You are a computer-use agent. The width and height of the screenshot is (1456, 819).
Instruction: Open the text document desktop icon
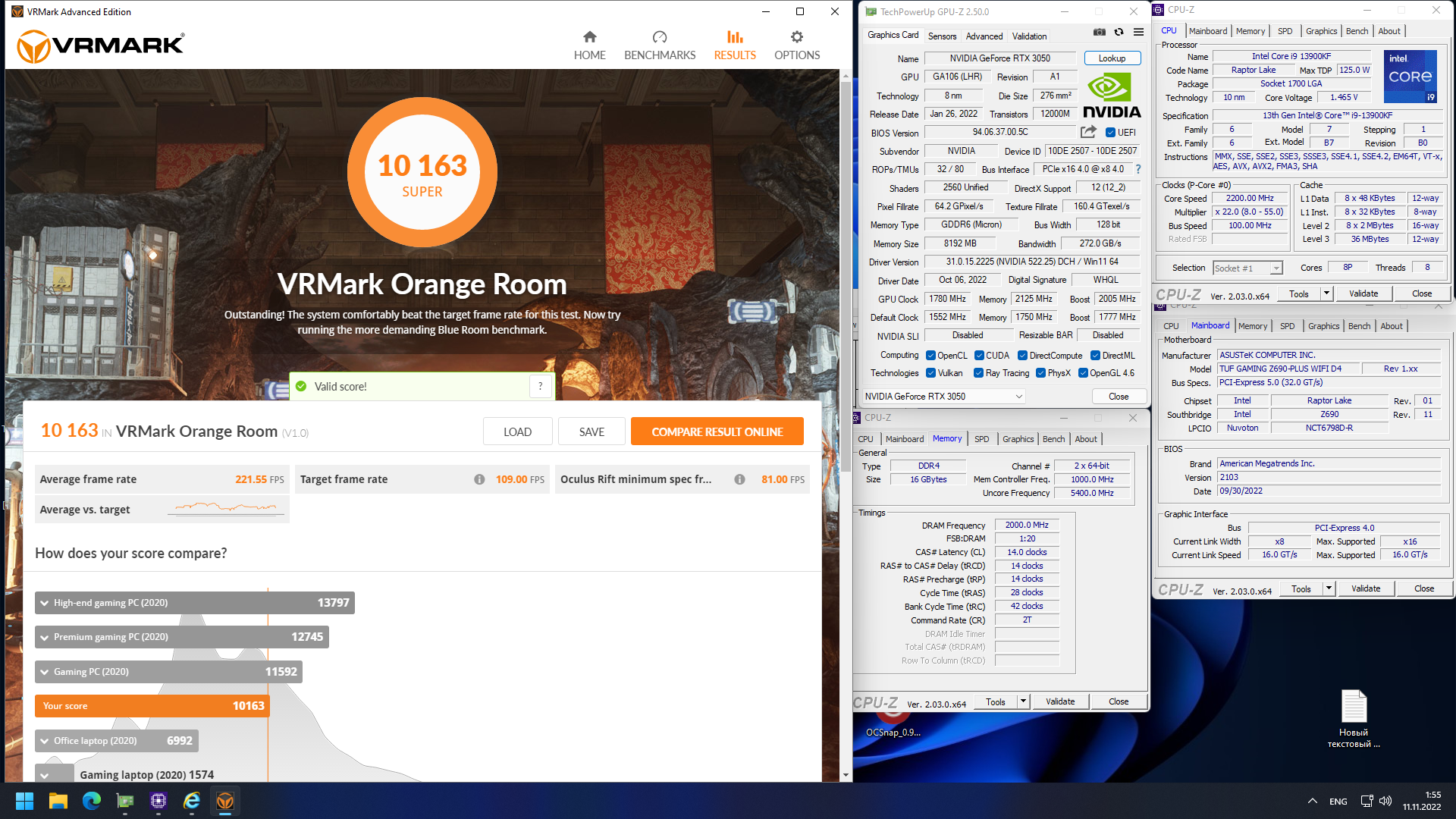(x=1354, y=718)
